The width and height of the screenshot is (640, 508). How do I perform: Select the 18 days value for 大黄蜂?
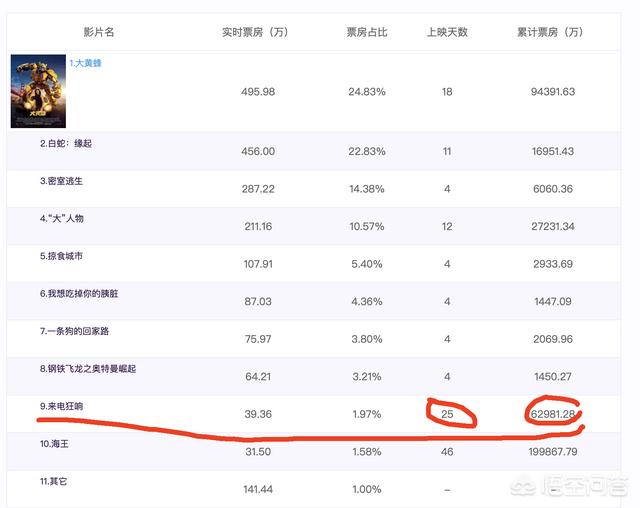pyautogui.click(x=447, y=92)
